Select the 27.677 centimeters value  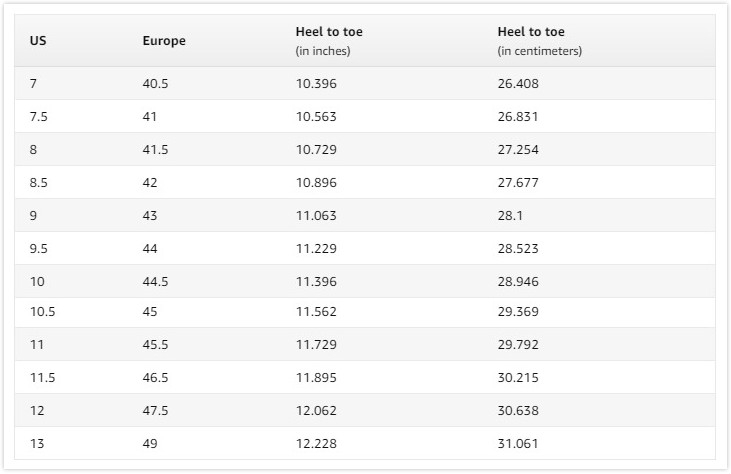518,182
